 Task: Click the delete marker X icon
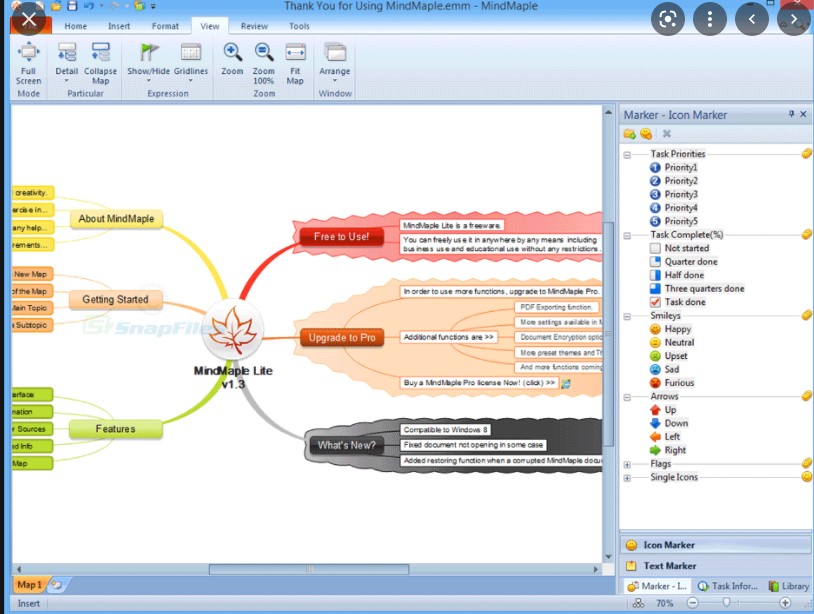[667, 134]
